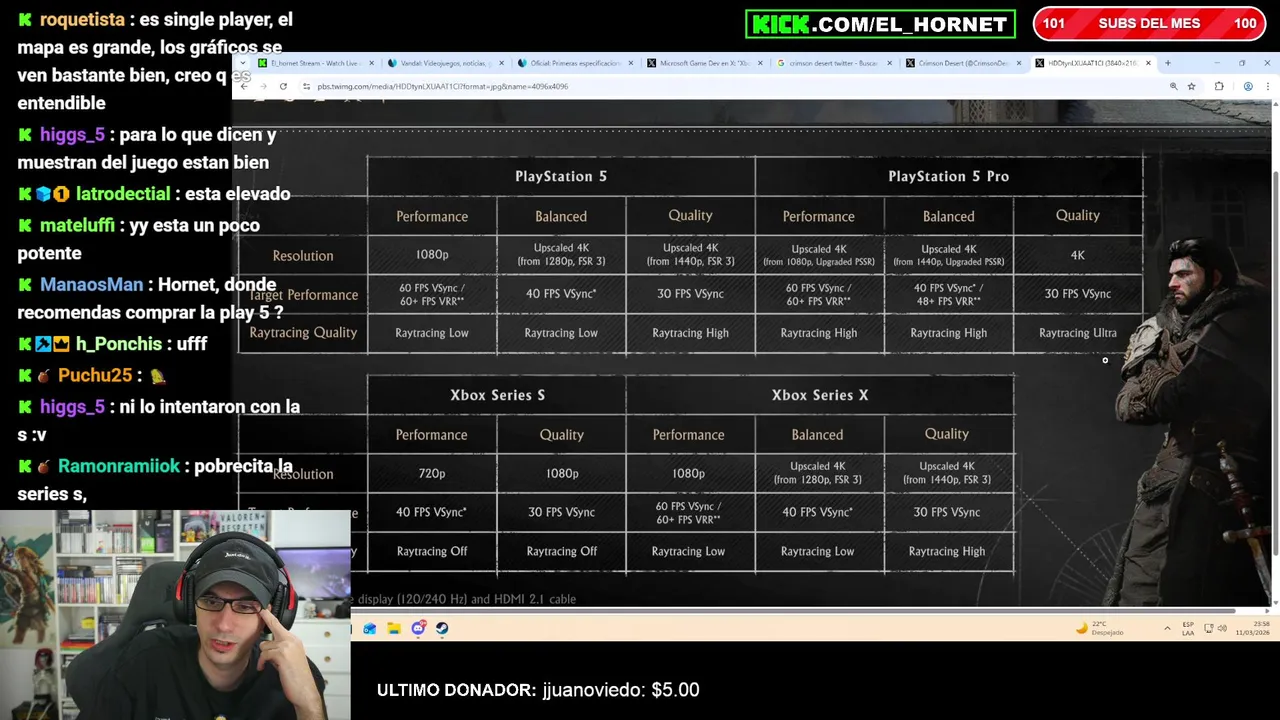Click the Series S Performance Raytracing Off cell
1280x720 pixels.
(432, 551)
